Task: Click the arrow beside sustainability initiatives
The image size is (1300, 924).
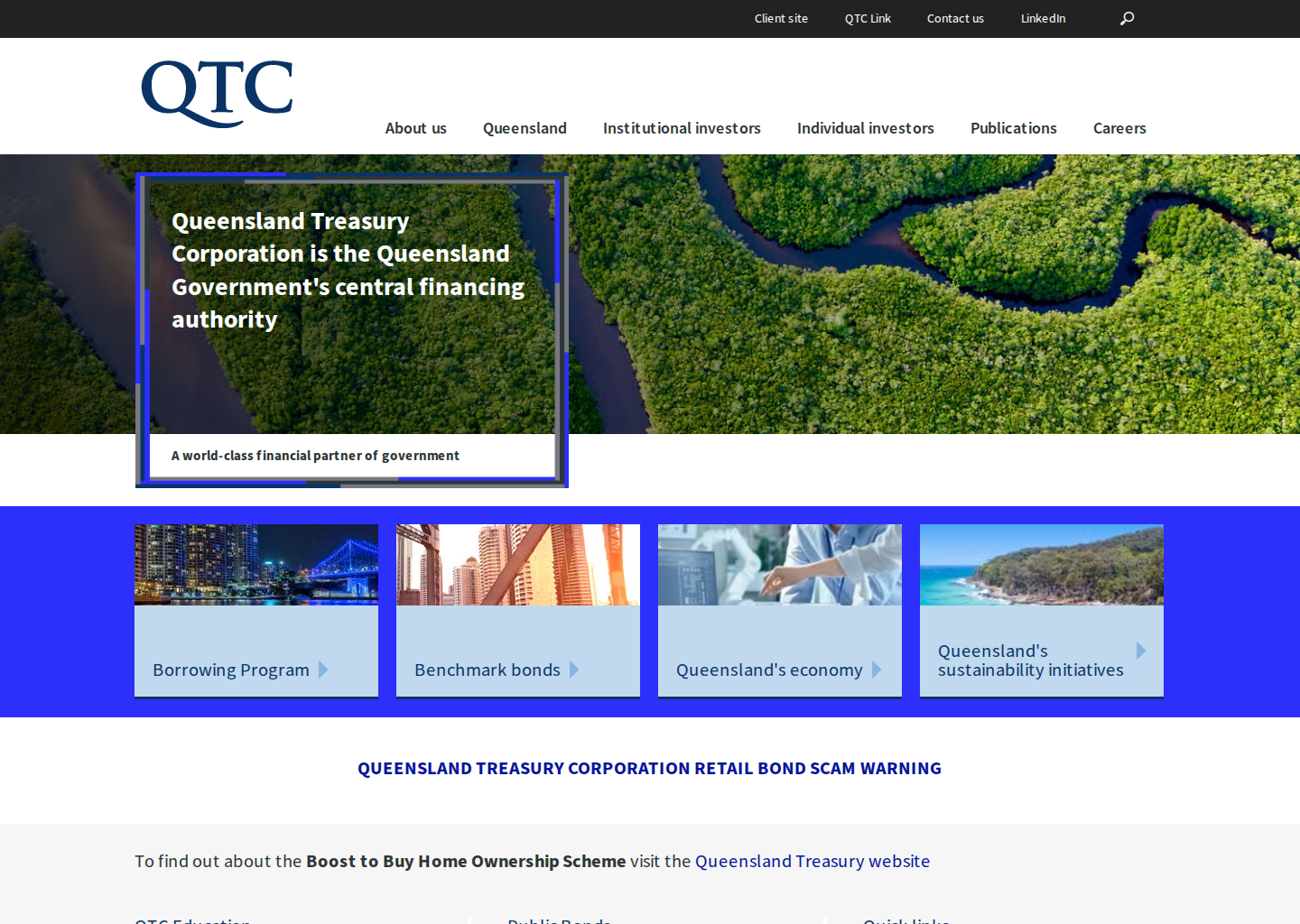Action: 1141,651
